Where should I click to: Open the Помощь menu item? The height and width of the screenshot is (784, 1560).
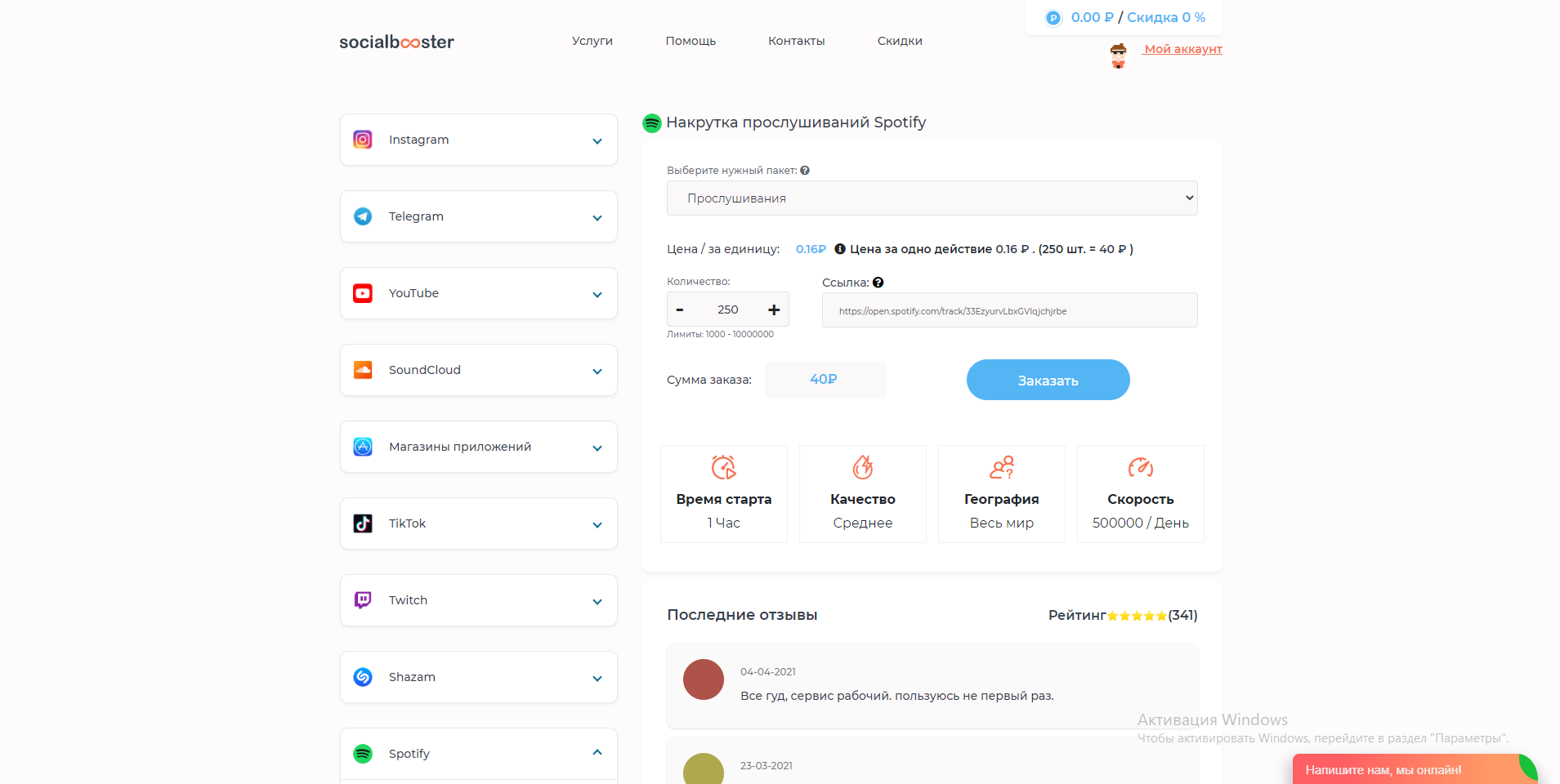[691, 41]
